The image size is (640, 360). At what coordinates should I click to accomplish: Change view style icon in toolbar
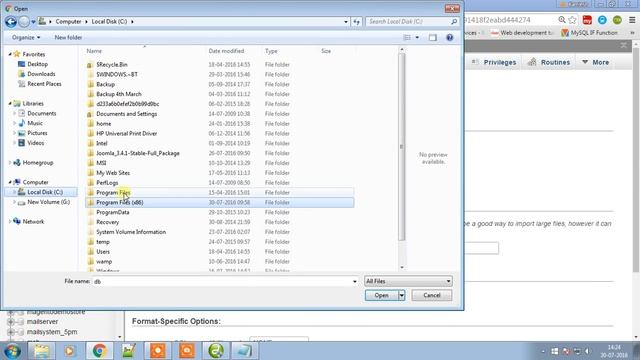[x=407, y=38]
